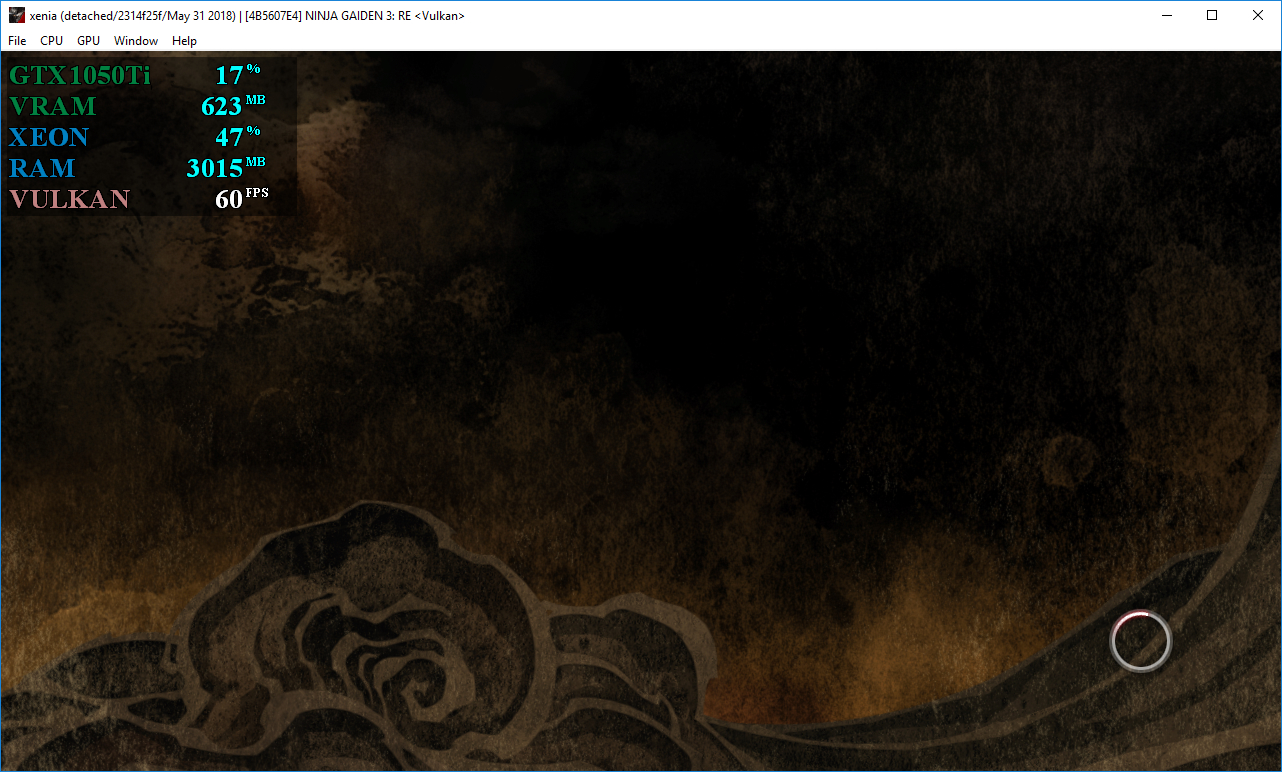Click the XEON overlay label
Image resolution: width=1282 pixels, height=772 pixels.
click(49, 137)
